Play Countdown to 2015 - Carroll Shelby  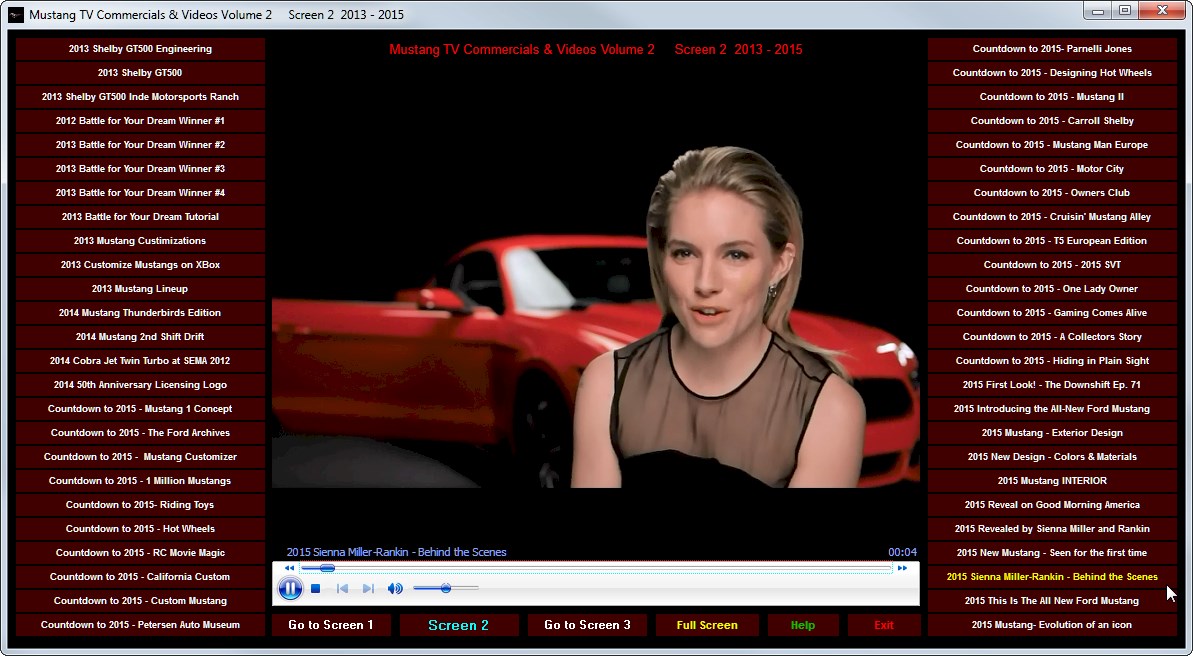tap(1052, 121)
